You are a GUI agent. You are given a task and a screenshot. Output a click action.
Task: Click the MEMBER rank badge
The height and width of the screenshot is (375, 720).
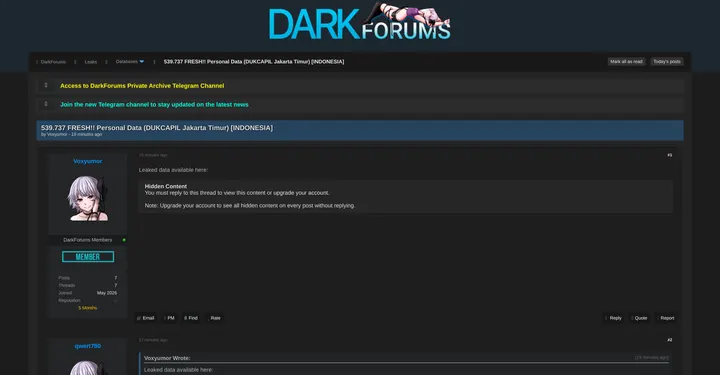(88, 257)
